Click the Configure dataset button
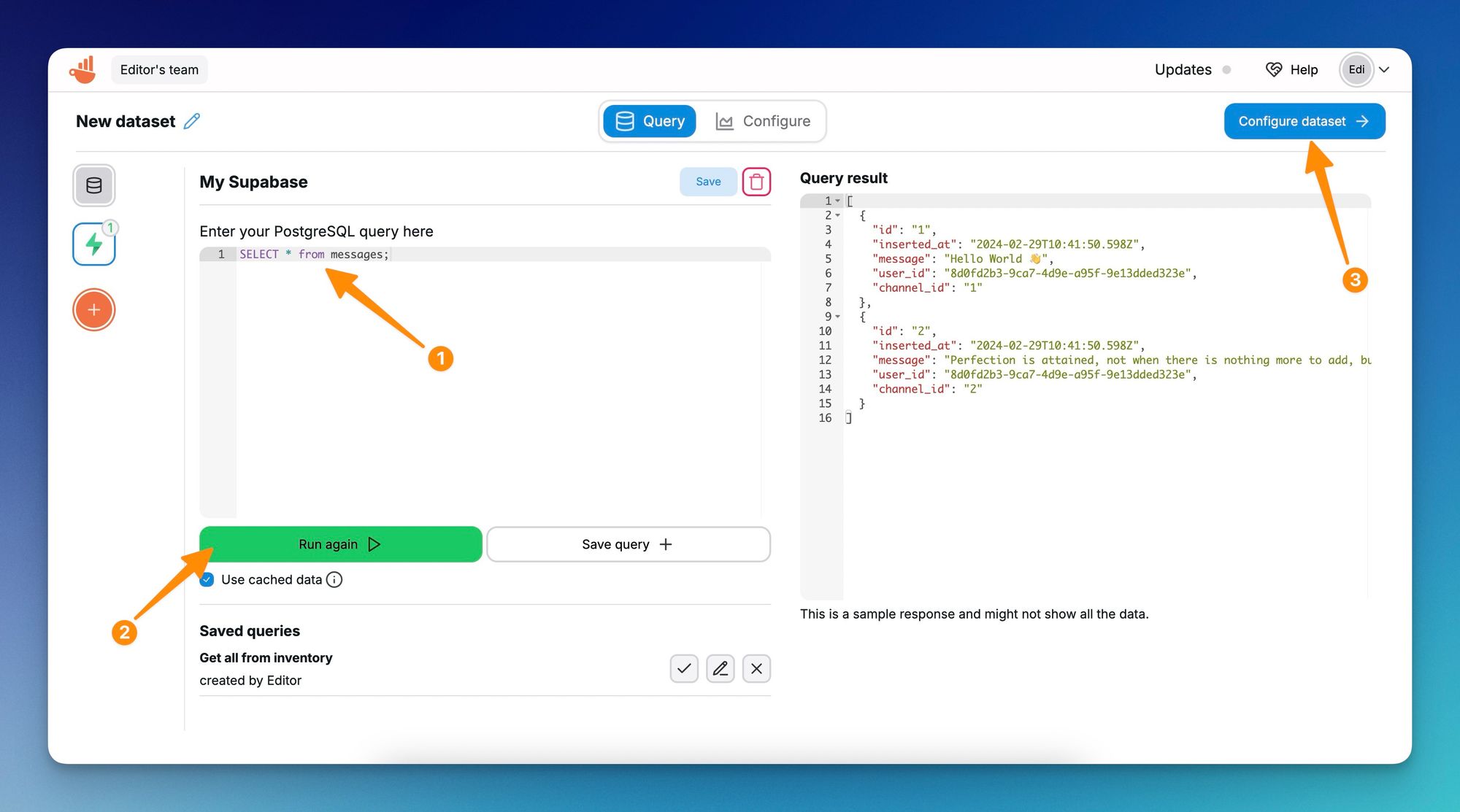Image resolution: width=1460 pixels, height=812 pixels. click(x=1304, y=121)
